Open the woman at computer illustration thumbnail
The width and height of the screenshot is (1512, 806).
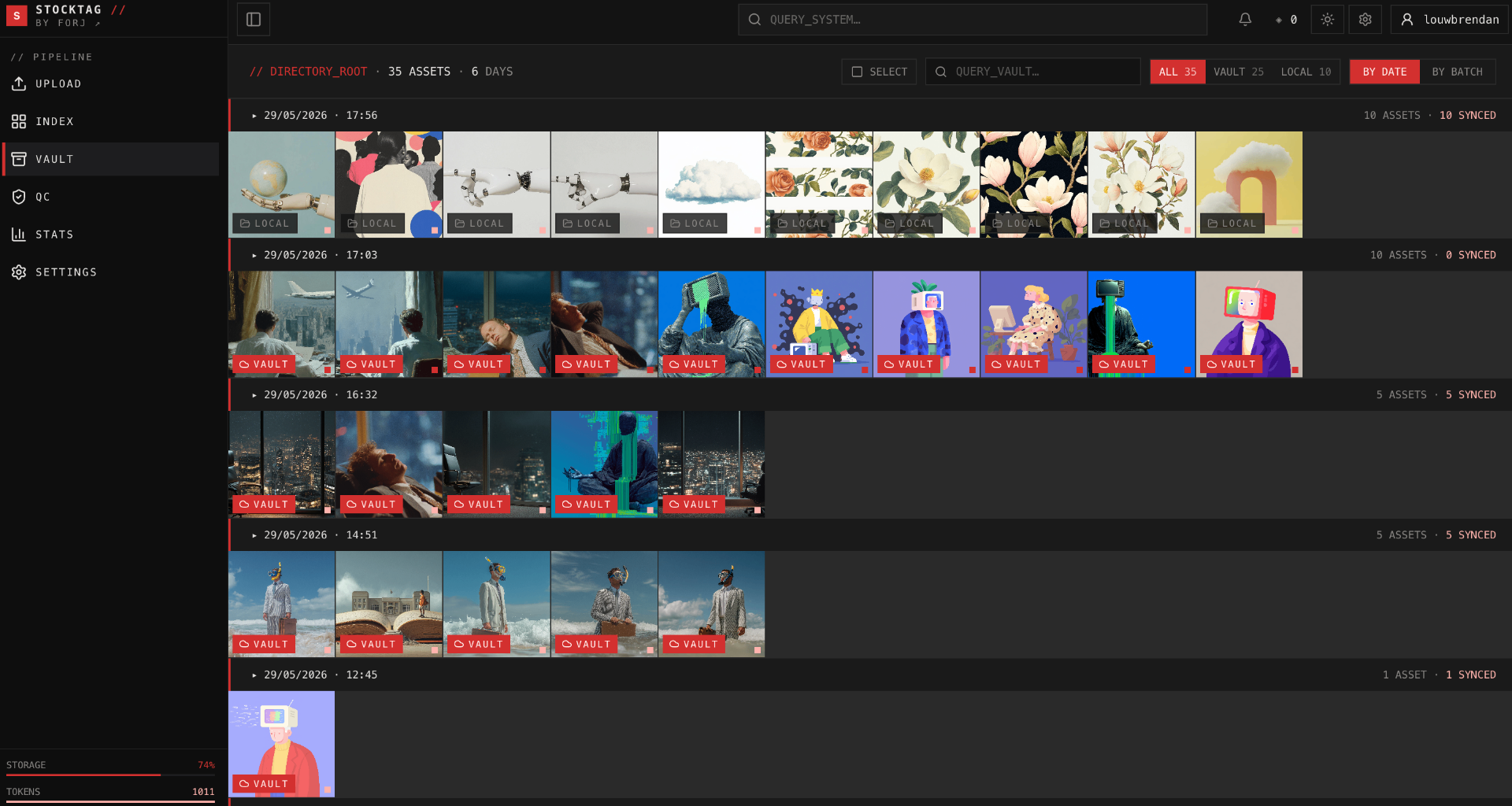[1034, 324]
